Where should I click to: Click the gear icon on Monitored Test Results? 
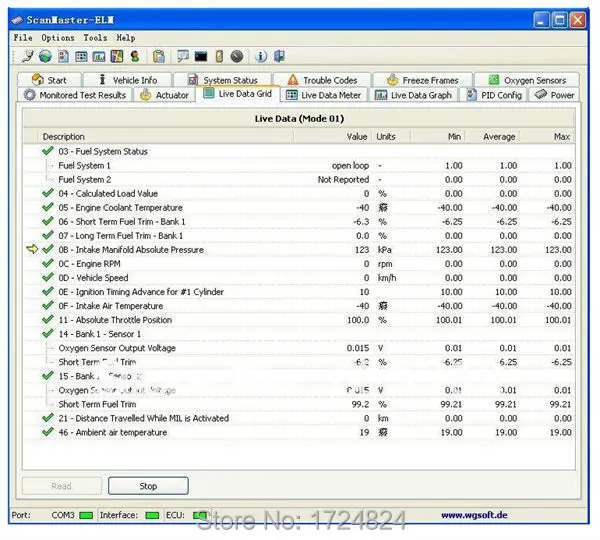(29, 95)
